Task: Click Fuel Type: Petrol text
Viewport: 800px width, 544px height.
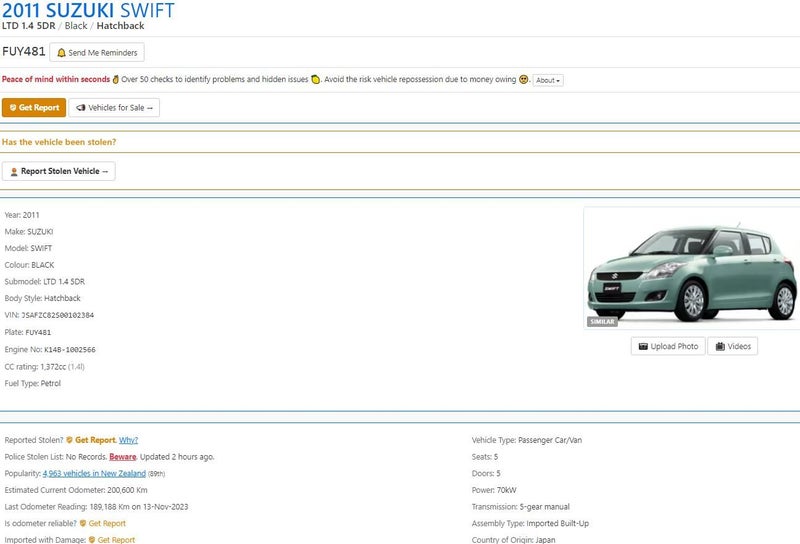Action: point(33,383)
